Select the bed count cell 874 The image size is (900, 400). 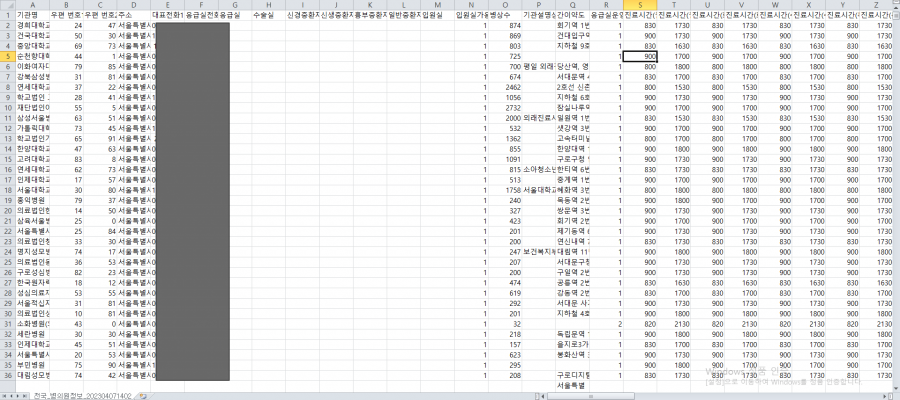[x=505, y=25]
